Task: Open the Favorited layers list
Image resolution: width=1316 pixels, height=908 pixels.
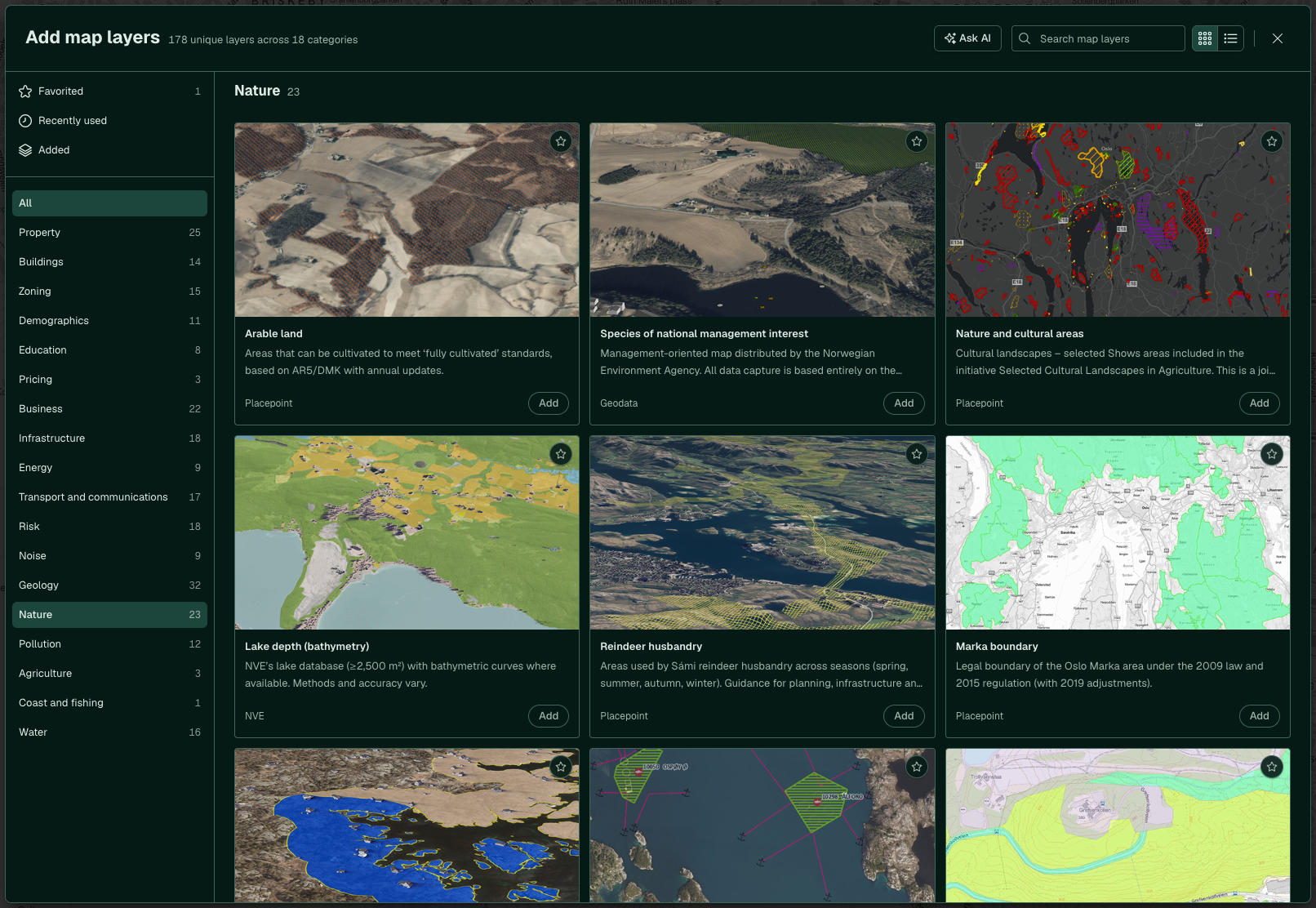Action: (109, 91)
